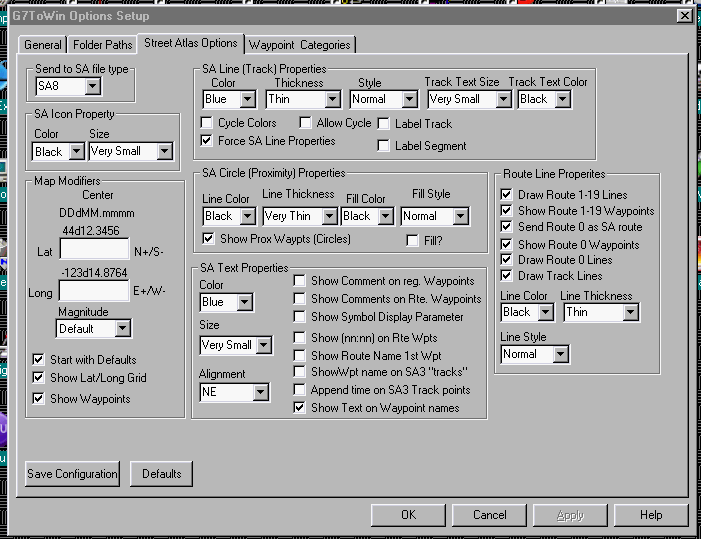Disable Draw Track Lines option
The height and width of the screenshot is (539, 701).
click(x=506, y=276)
